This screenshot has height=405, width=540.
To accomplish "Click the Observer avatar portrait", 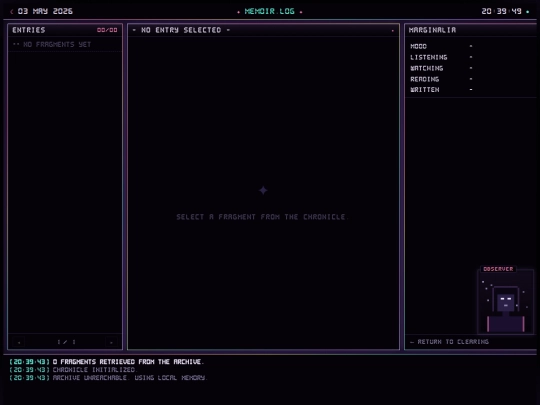I will 506,303.
